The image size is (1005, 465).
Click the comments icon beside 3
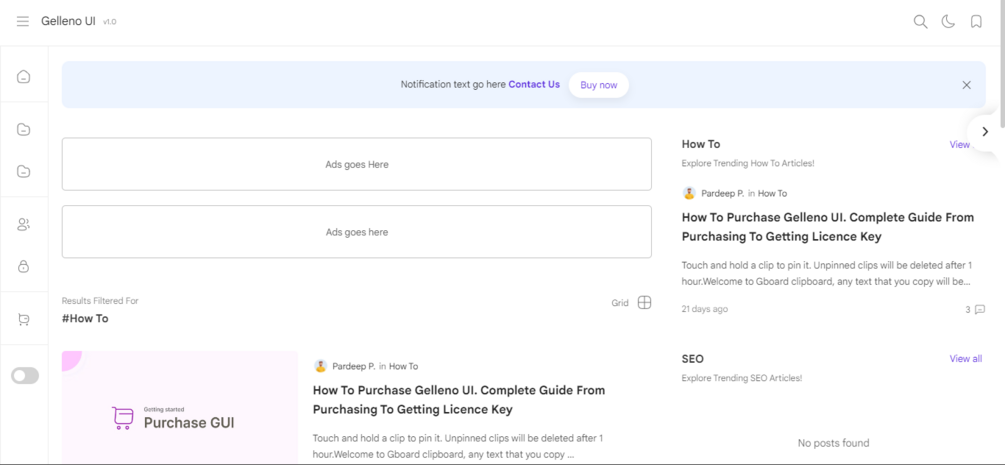point(980,309)
